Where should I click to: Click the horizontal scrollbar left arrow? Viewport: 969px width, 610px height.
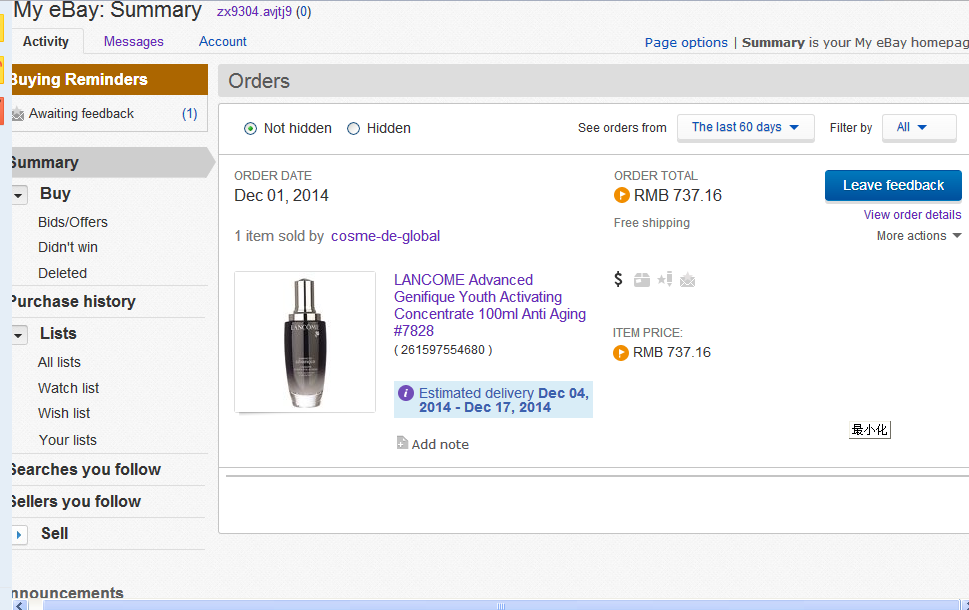click(19, 605)
